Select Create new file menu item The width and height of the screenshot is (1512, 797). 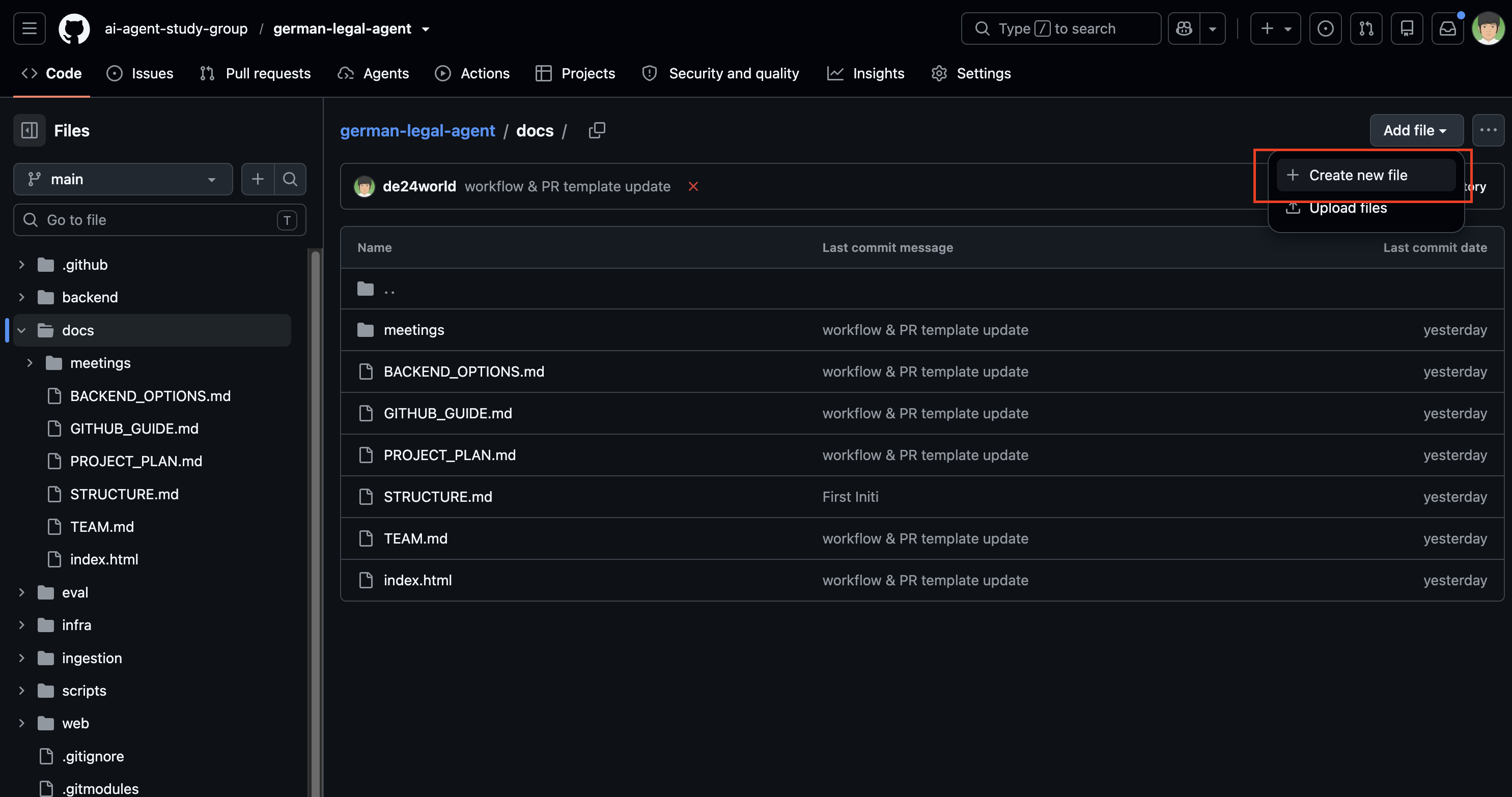(x=1366, y=175)
